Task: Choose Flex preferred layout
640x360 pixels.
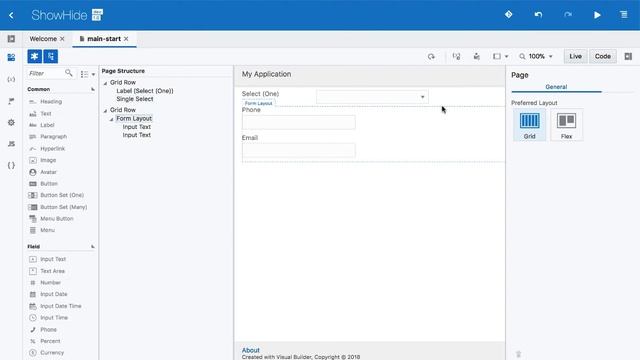Action: click(567, 125)
